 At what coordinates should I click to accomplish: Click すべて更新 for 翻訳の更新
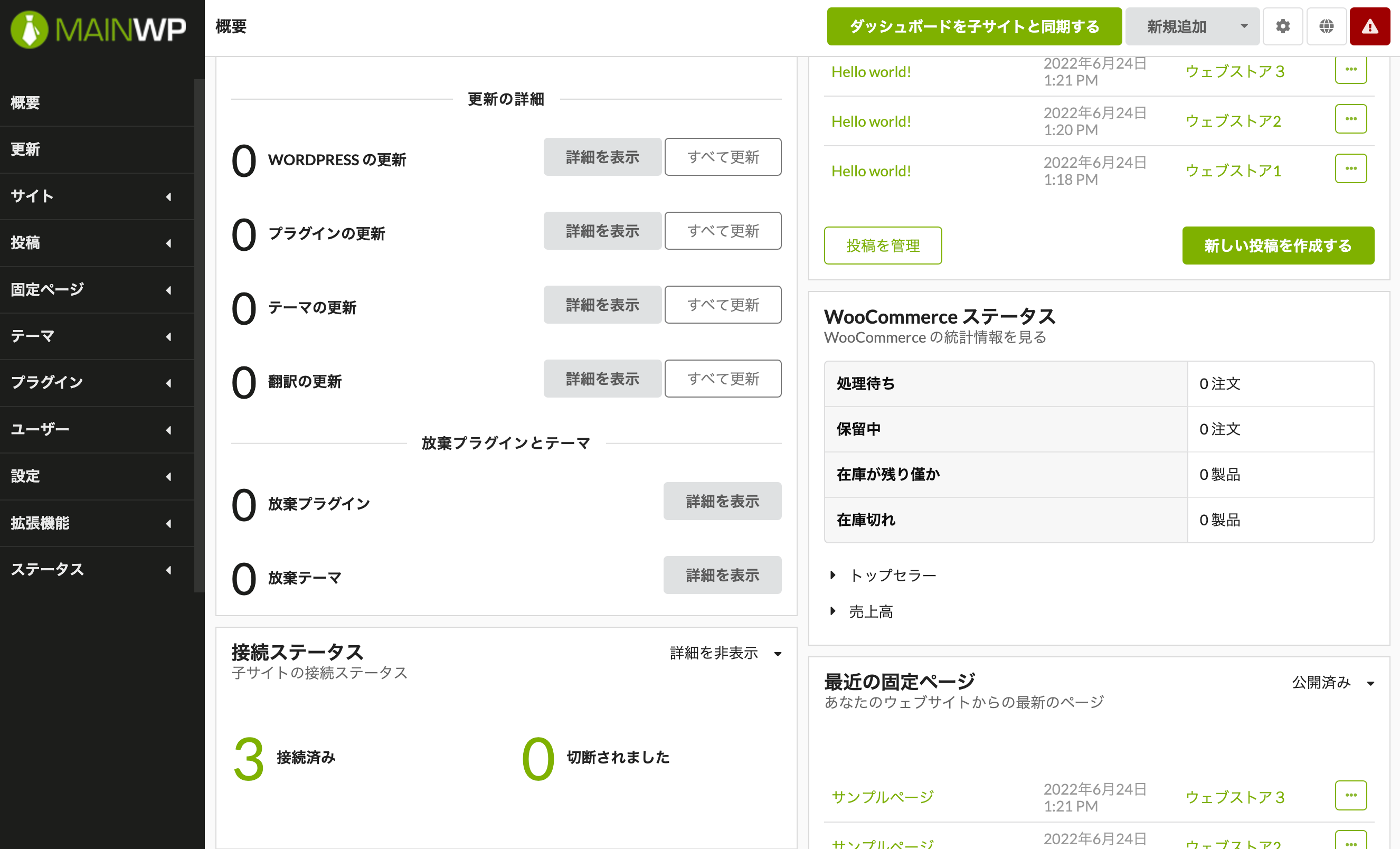tap(723, 379)
